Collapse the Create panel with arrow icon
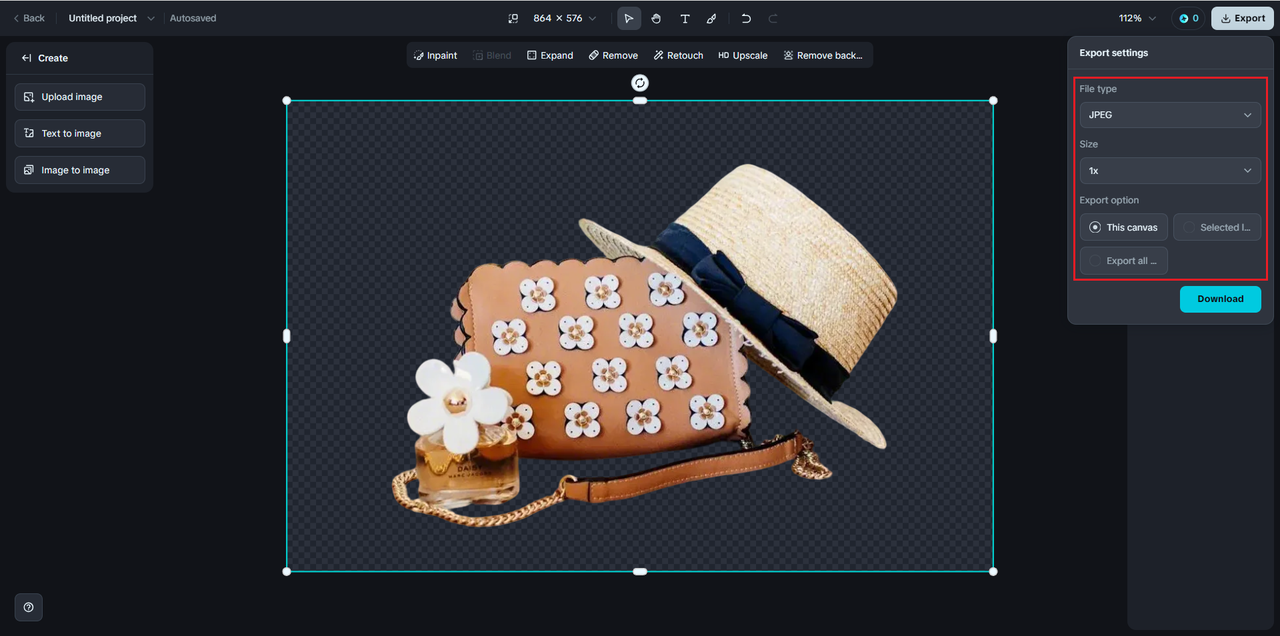 click(27, 58)
